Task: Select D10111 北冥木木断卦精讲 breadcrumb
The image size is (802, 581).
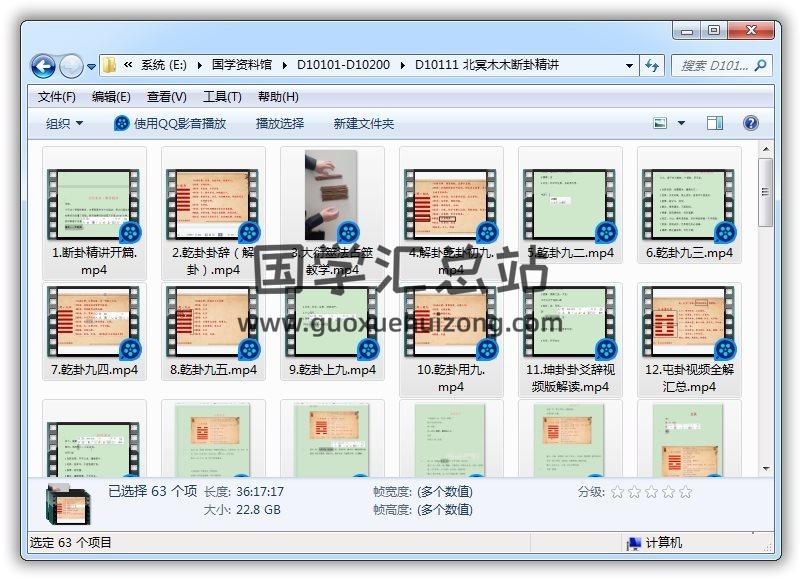Action: (x=487, y=65)
